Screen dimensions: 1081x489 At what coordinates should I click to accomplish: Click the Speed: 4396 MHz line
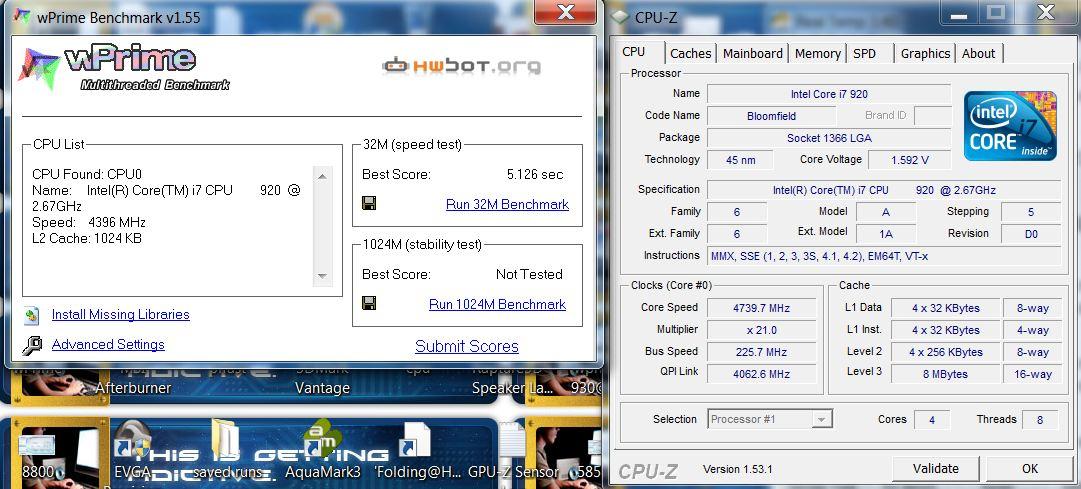[89, 222]
